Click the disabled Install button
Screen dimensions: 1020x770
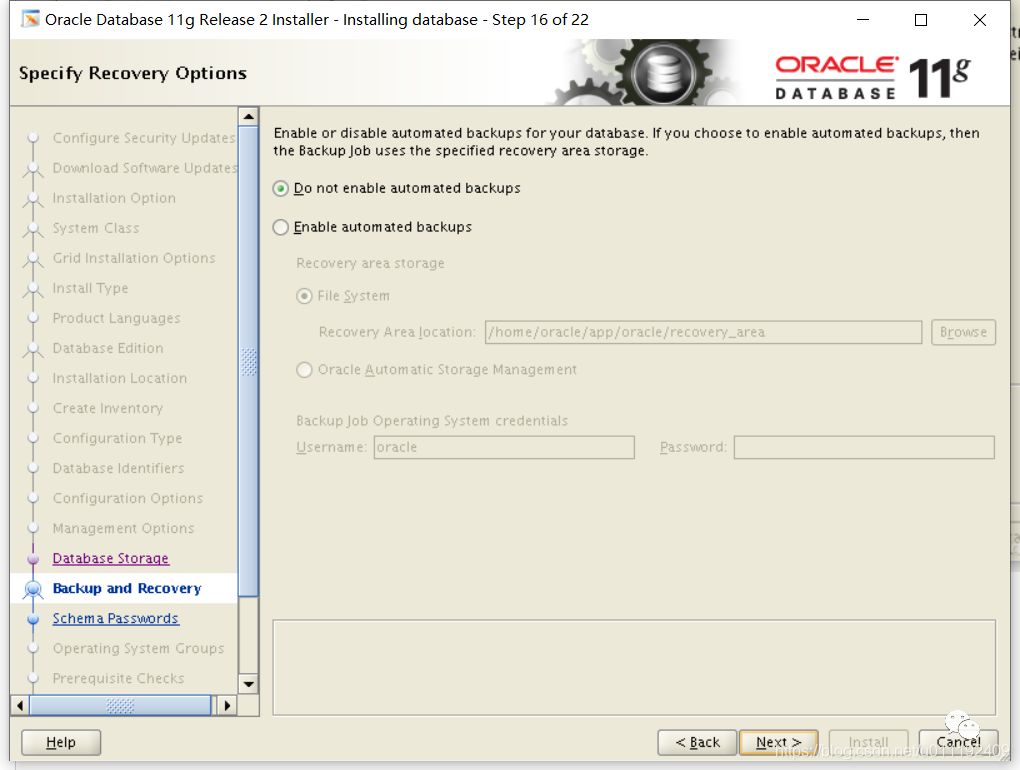tap(868, 742)
